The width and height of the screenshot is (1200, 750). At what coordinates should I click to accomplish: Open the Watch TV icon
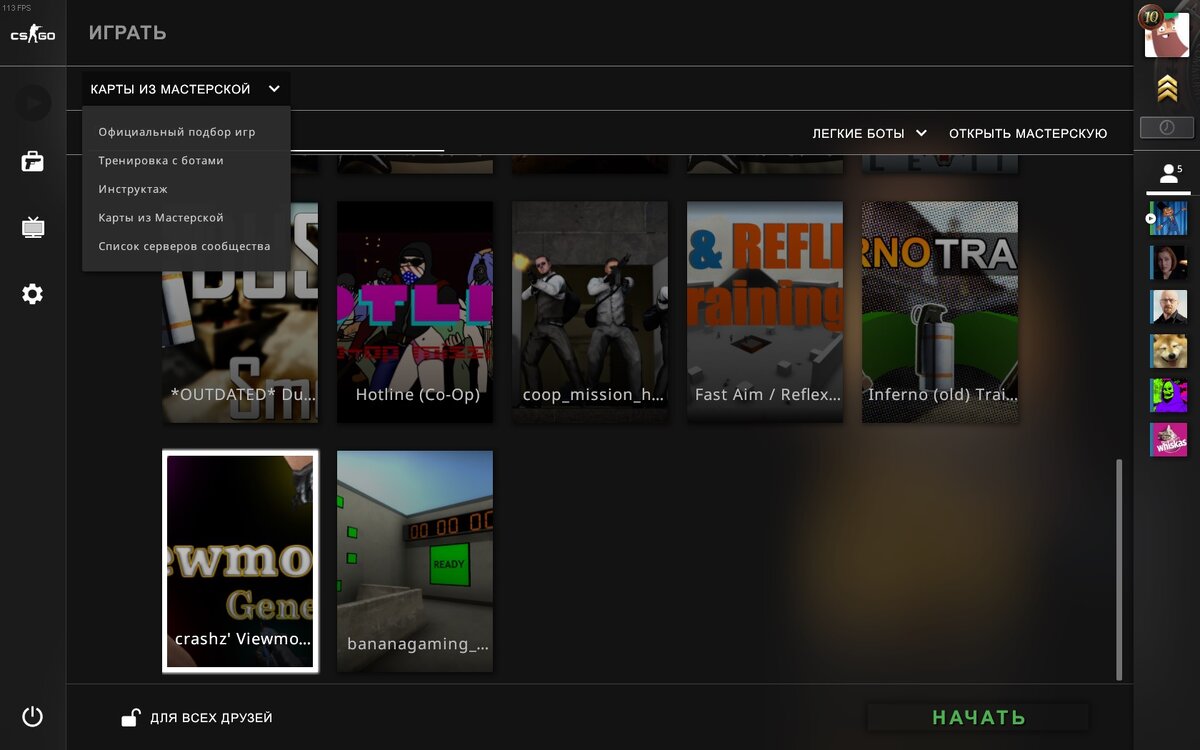point(33,228)
